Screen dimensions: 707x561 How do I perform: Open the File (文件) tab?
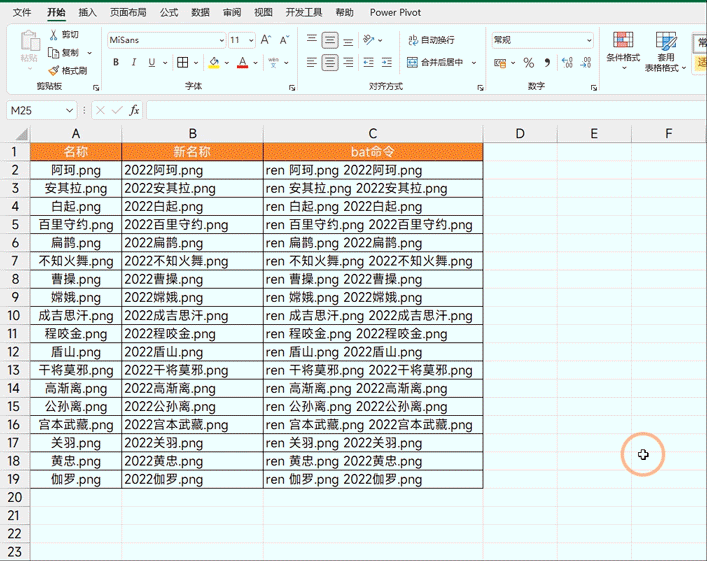[22, 13]
